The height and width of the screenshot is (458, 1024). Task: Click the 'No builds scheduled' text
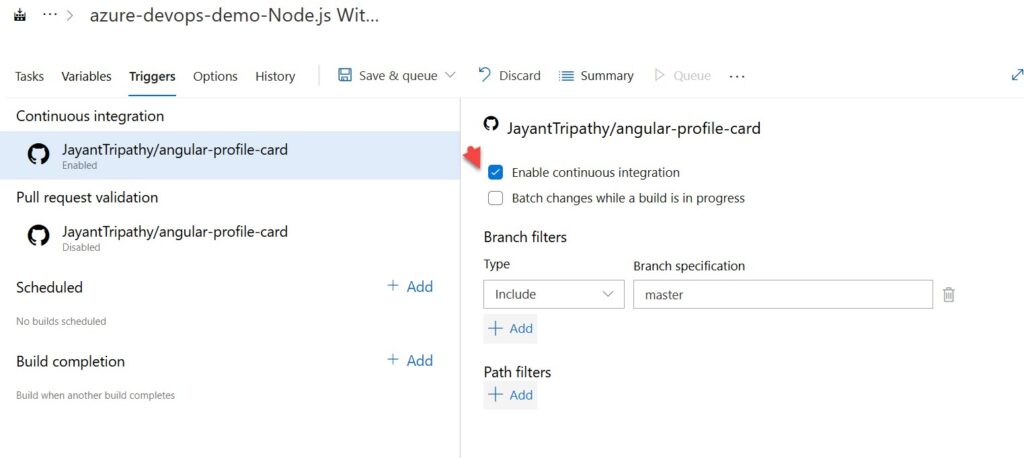click(61, 321)
